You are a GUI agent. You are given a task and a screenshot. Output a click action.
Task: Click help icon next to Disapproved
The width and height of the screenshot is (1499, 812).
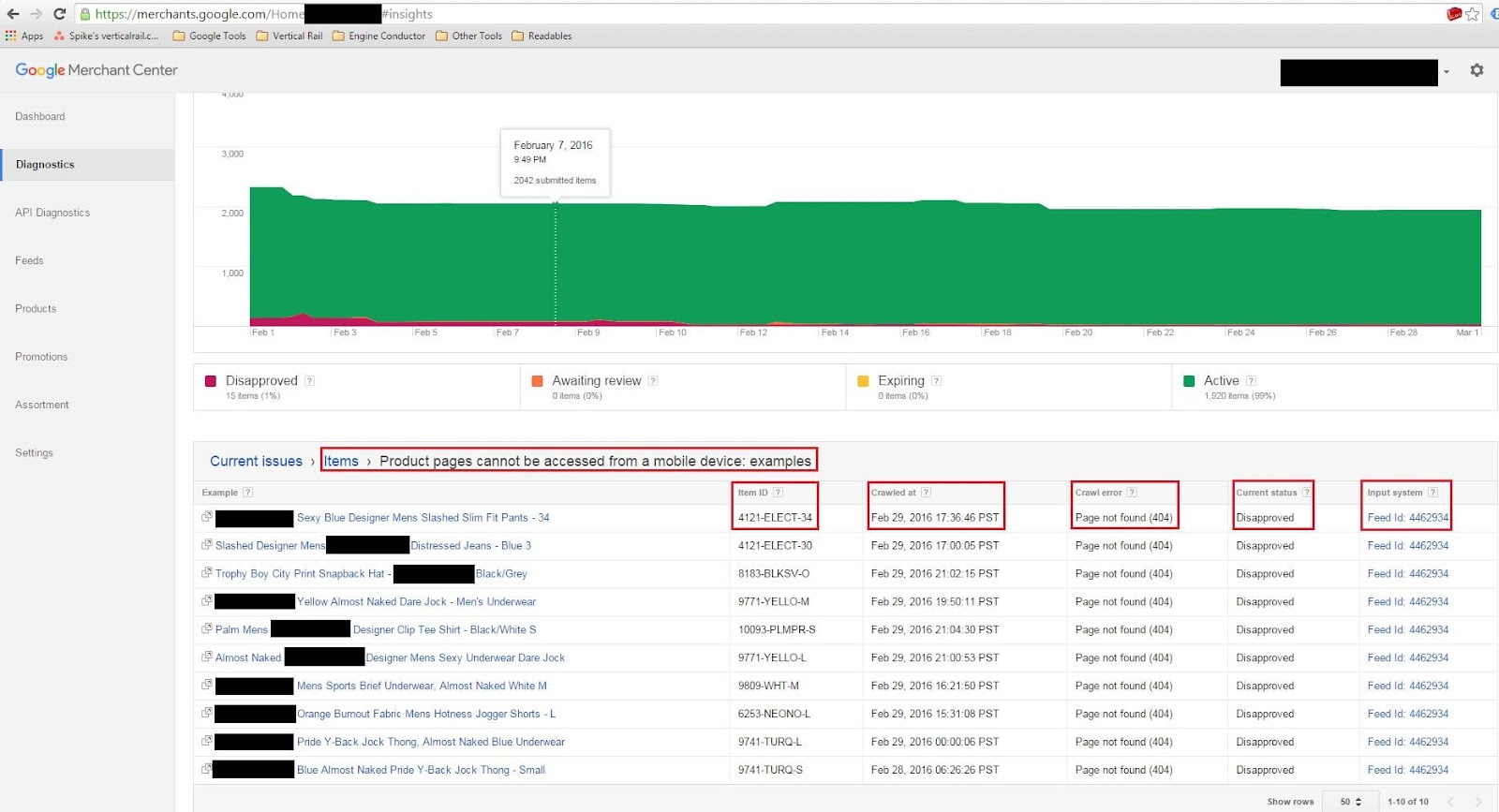310,381
